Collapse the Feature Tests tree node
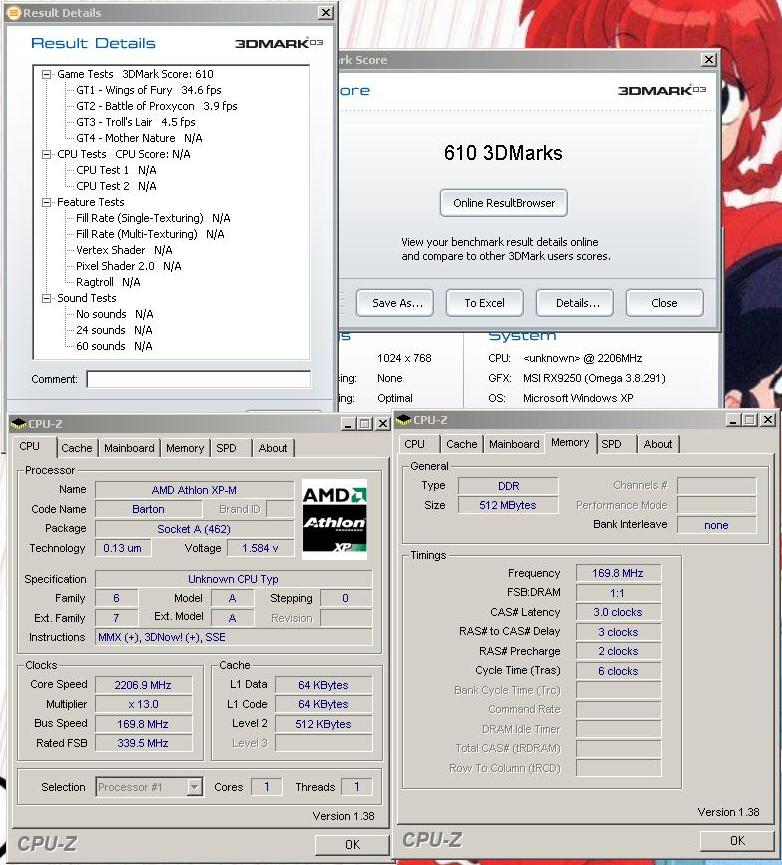Image resolution: width=782 pixels, height=865 pixels. pyautogui.click(x=47, y=202)
